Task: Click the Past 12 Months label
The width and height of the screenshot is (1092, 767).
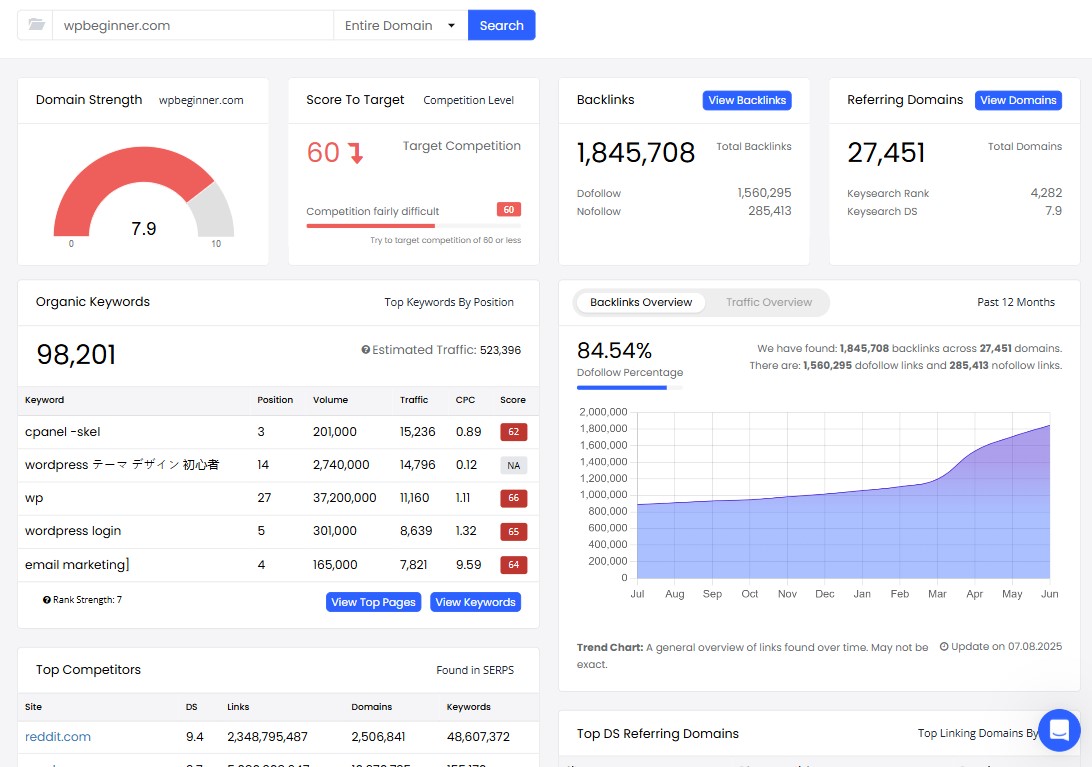Action: [x=1015, y=302]
